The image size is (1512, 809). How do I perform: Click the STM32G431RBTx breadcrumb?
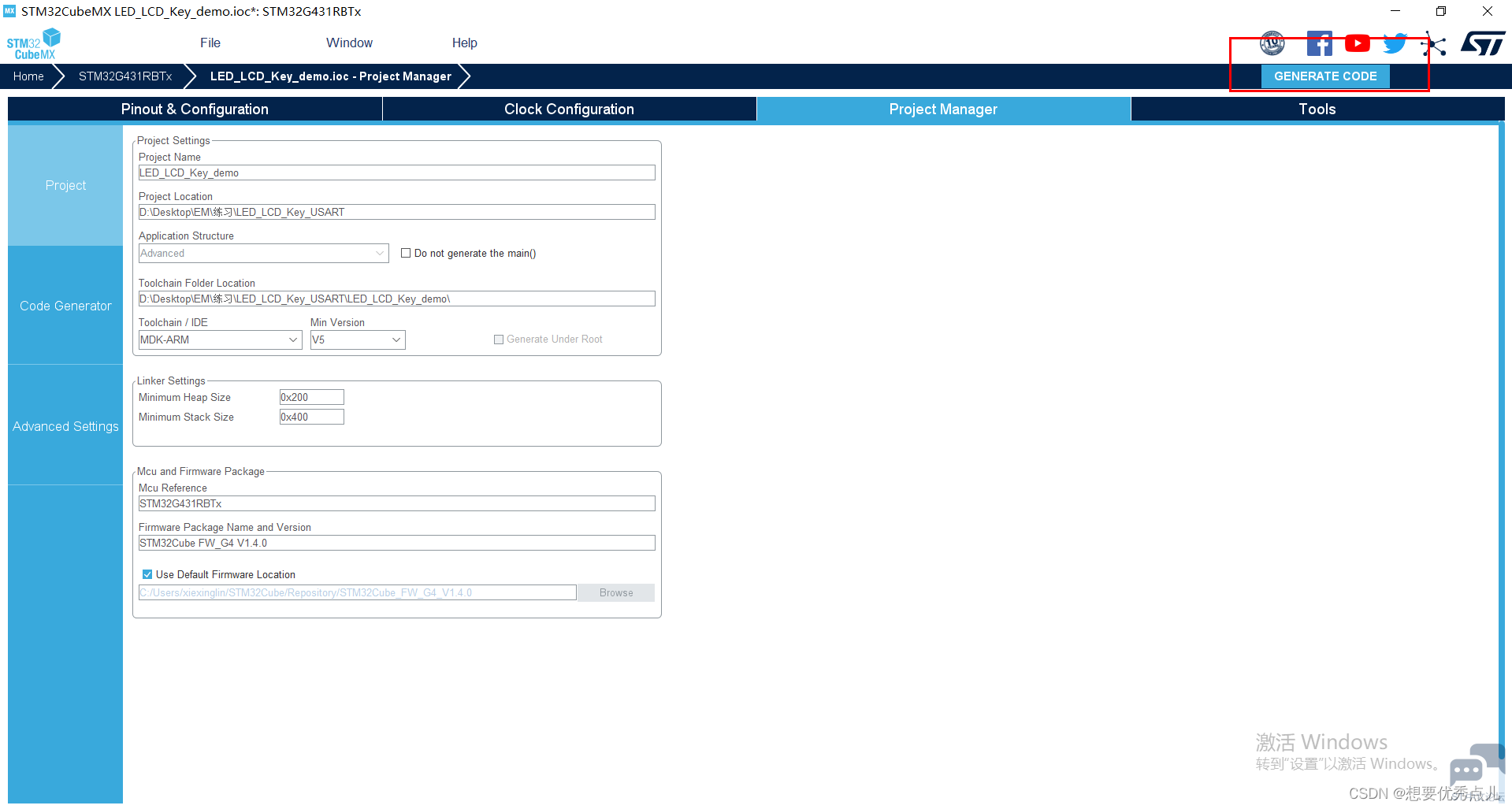(x=125, y=76)
